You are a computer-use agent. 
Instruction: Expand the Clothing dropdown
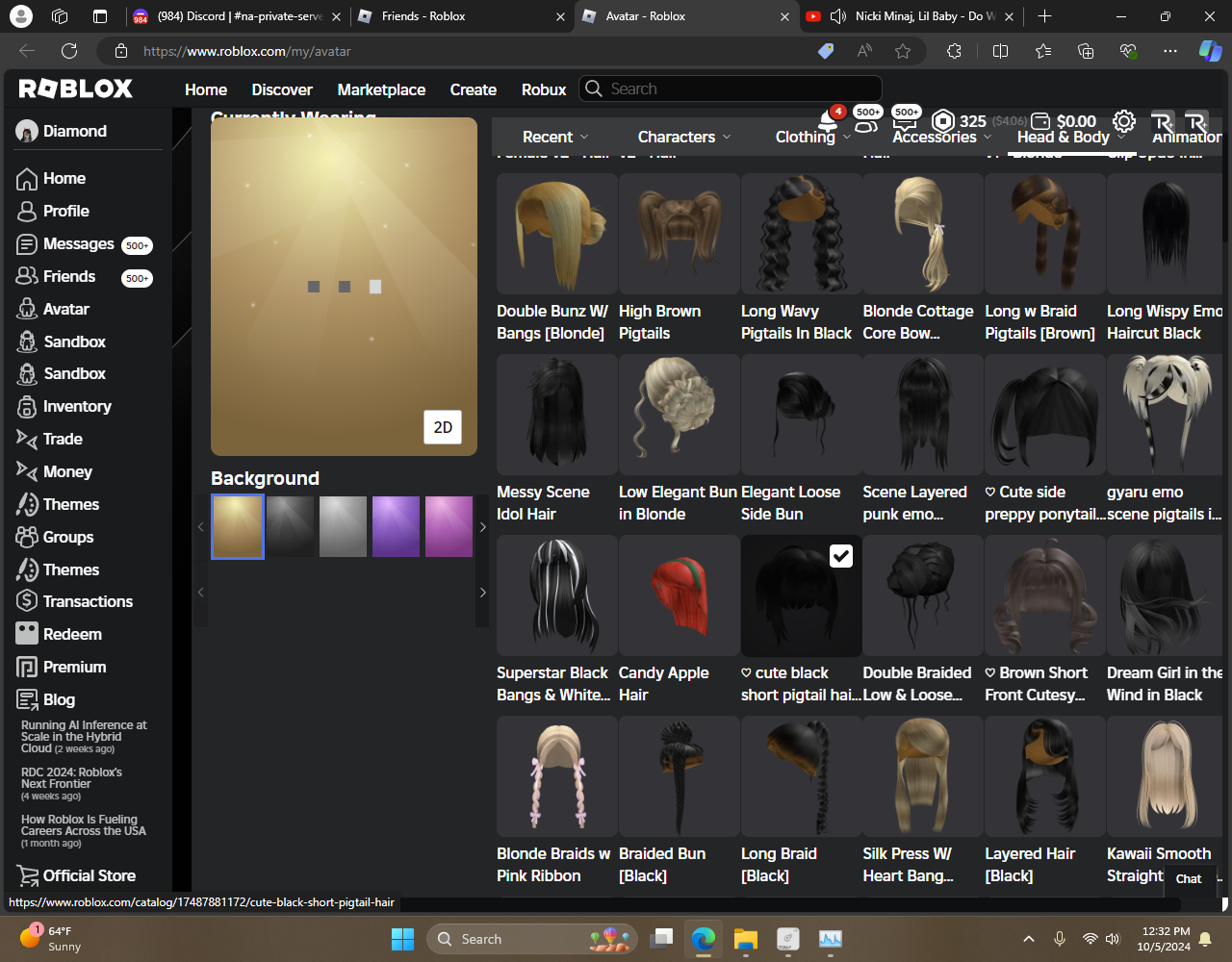click(813, 137)
